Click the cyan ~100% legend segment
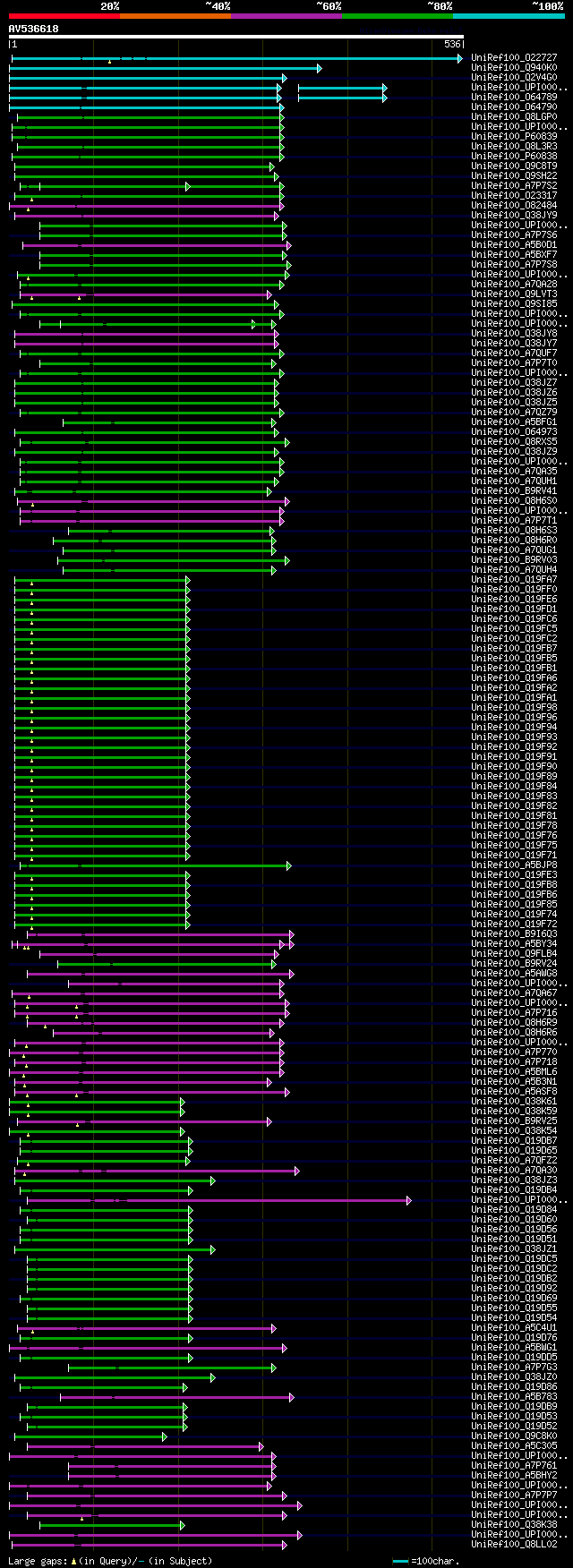The width and height of the screenshot is (573, 1568). (x=508, y=15)
